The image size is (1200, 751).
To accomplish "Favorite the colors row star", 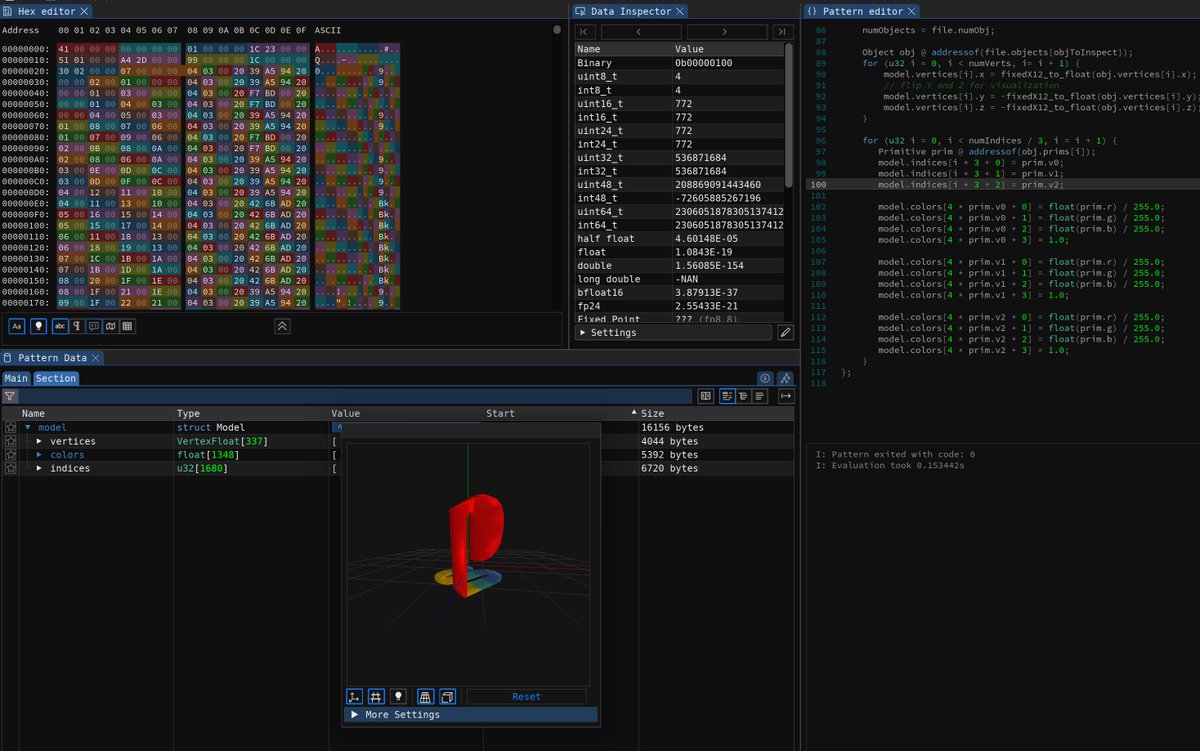I will [x=10, y=454].
